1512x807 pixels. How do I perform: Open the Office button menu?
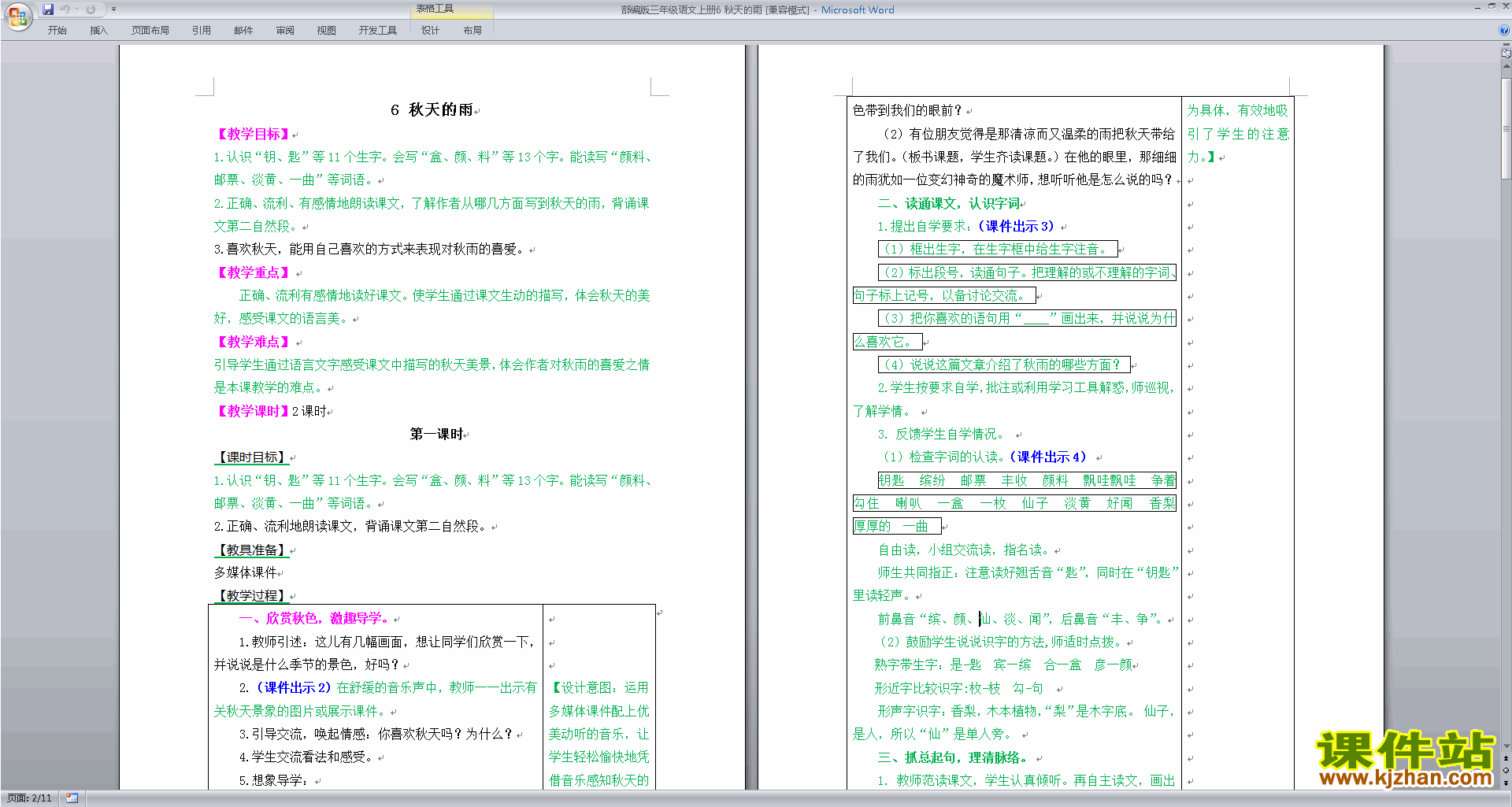(17, 17)
